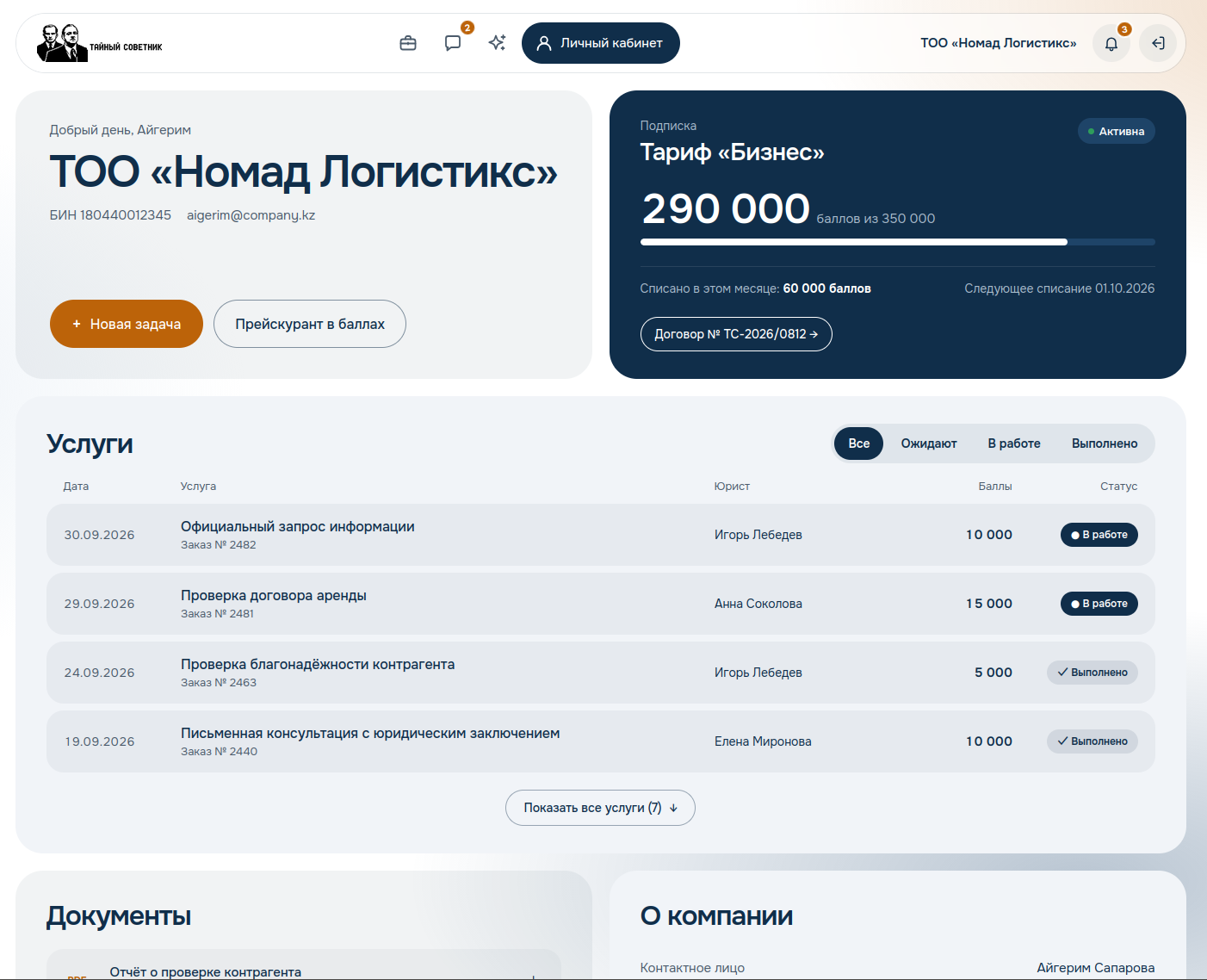Create a task with Новая задача

127,324
